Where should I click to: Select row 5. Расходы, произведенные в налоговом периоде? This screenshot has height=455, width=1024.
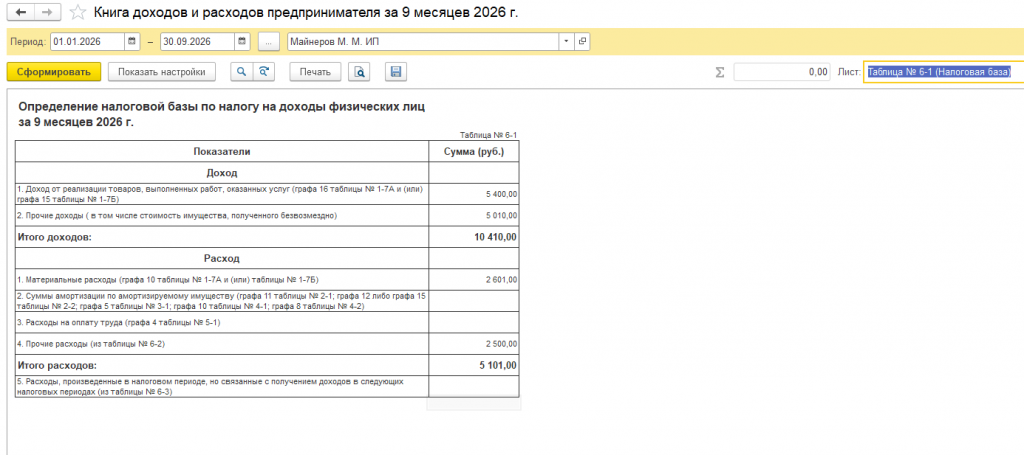[222, 386]
